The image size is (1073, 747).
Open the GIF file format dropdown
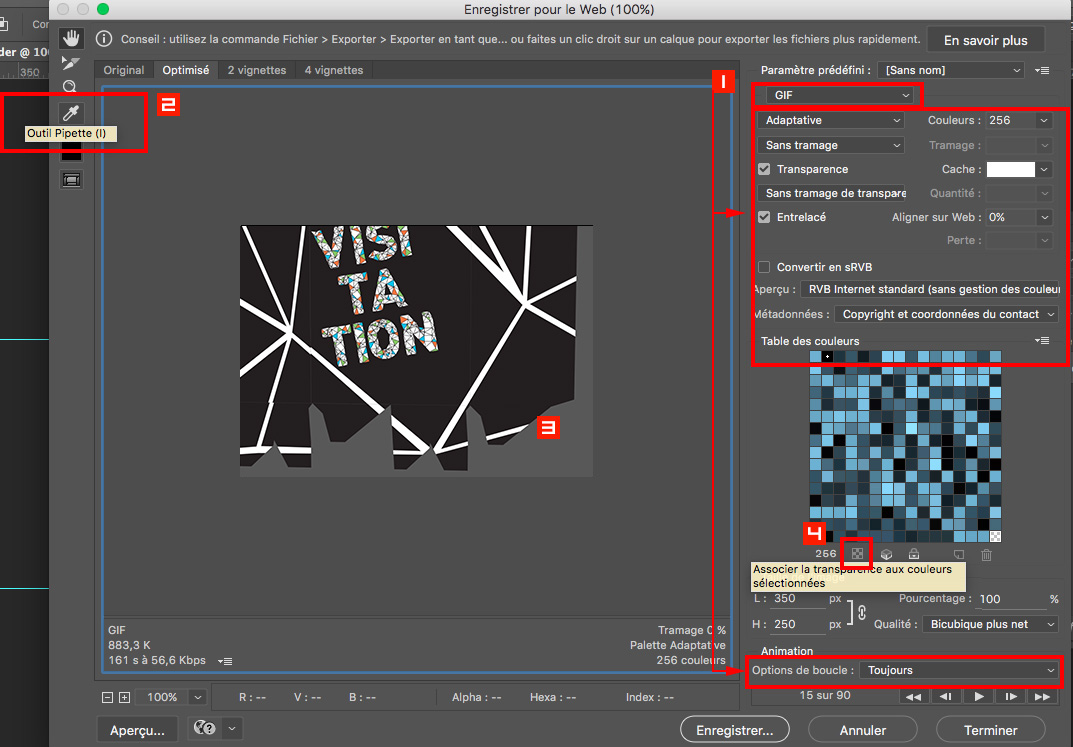[839, 95]
